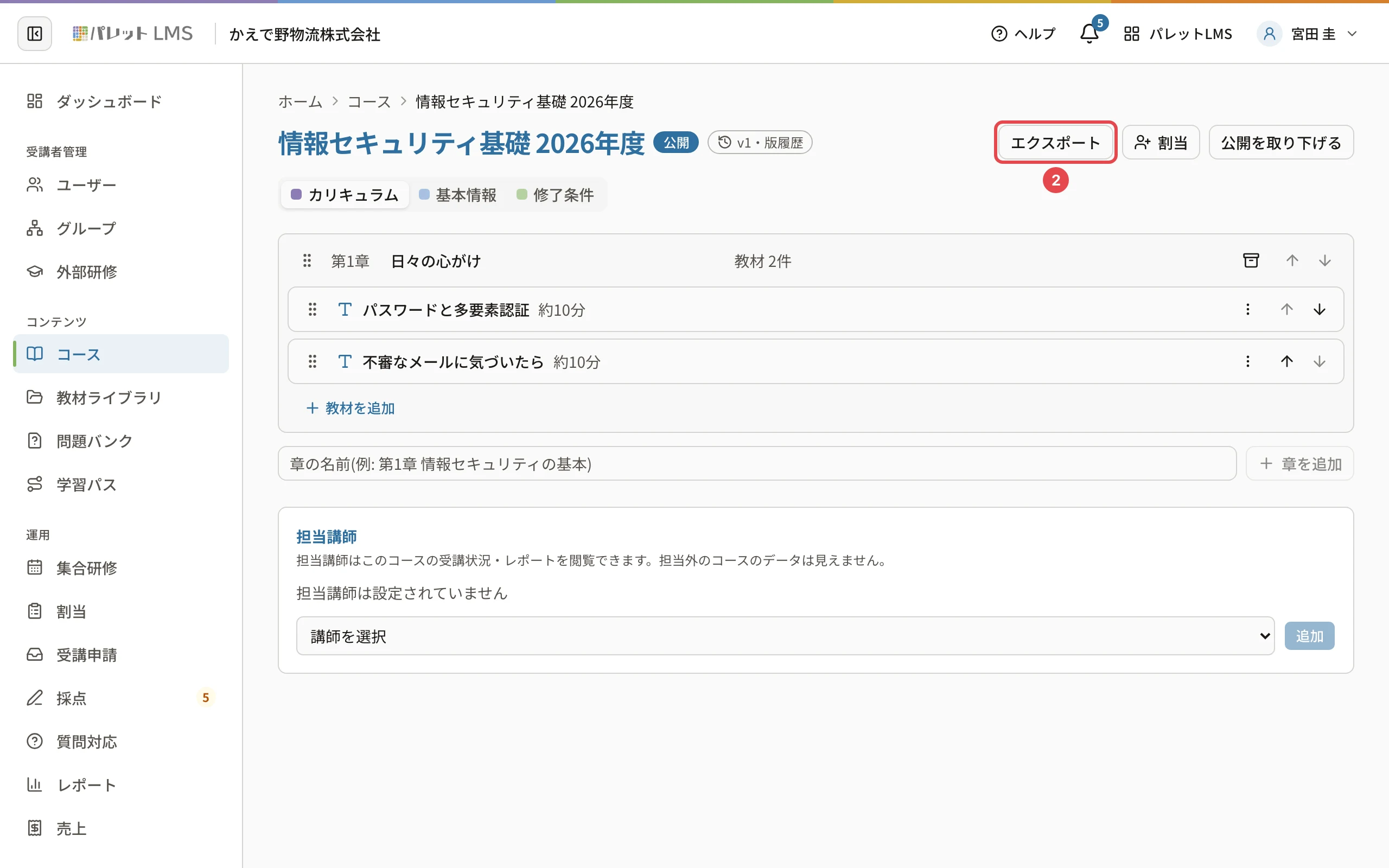Open the 講師を選択 dropdown
Viewport: 1389px width, 868px height.
785,636
